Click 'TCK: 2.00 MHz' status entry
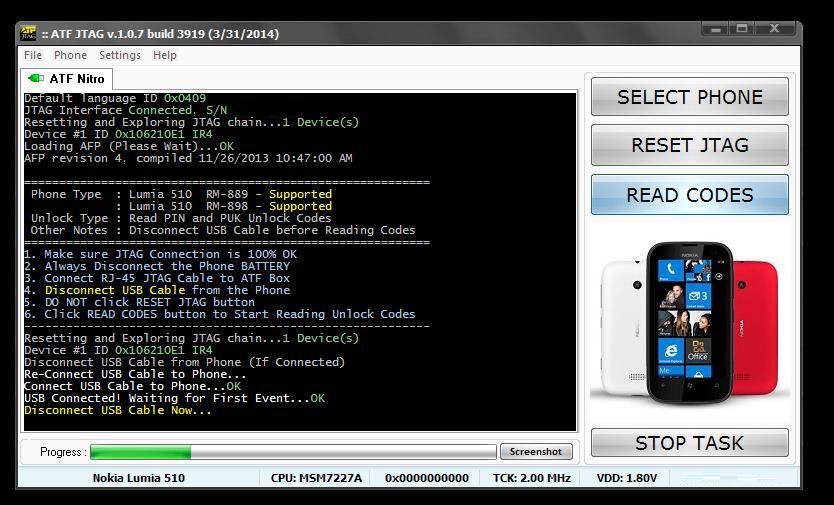The height and width of the screenshot is (505, 834). tap(532, 478)
